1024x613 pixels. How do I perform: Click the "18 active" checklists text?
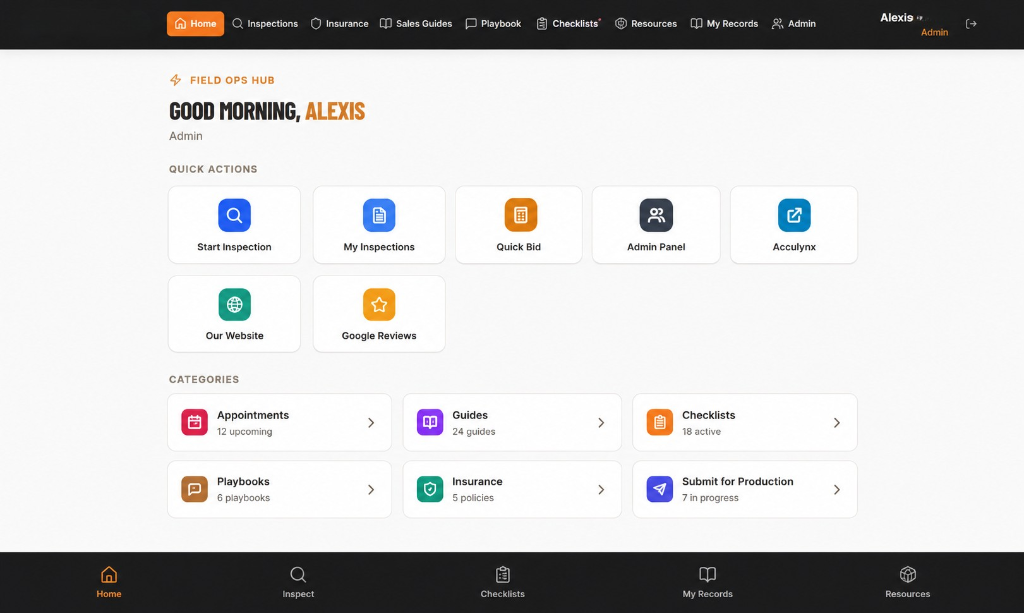point(701,432)
